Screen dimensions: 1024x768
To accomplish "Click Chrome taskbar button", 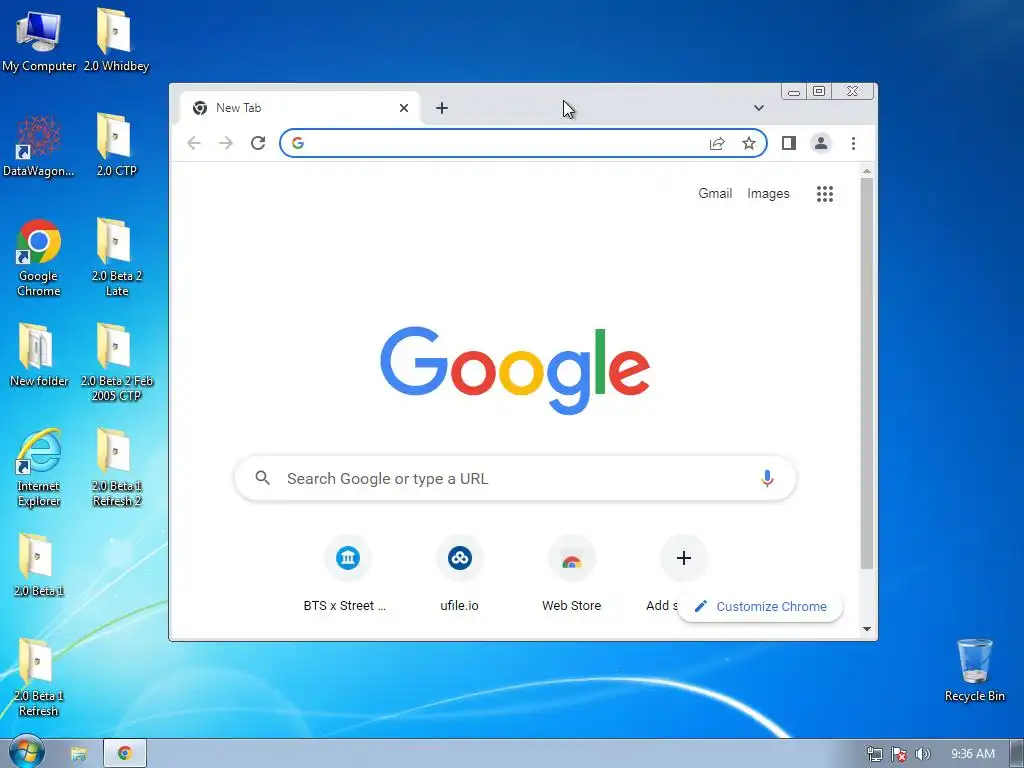I will [x=125, y=754].
